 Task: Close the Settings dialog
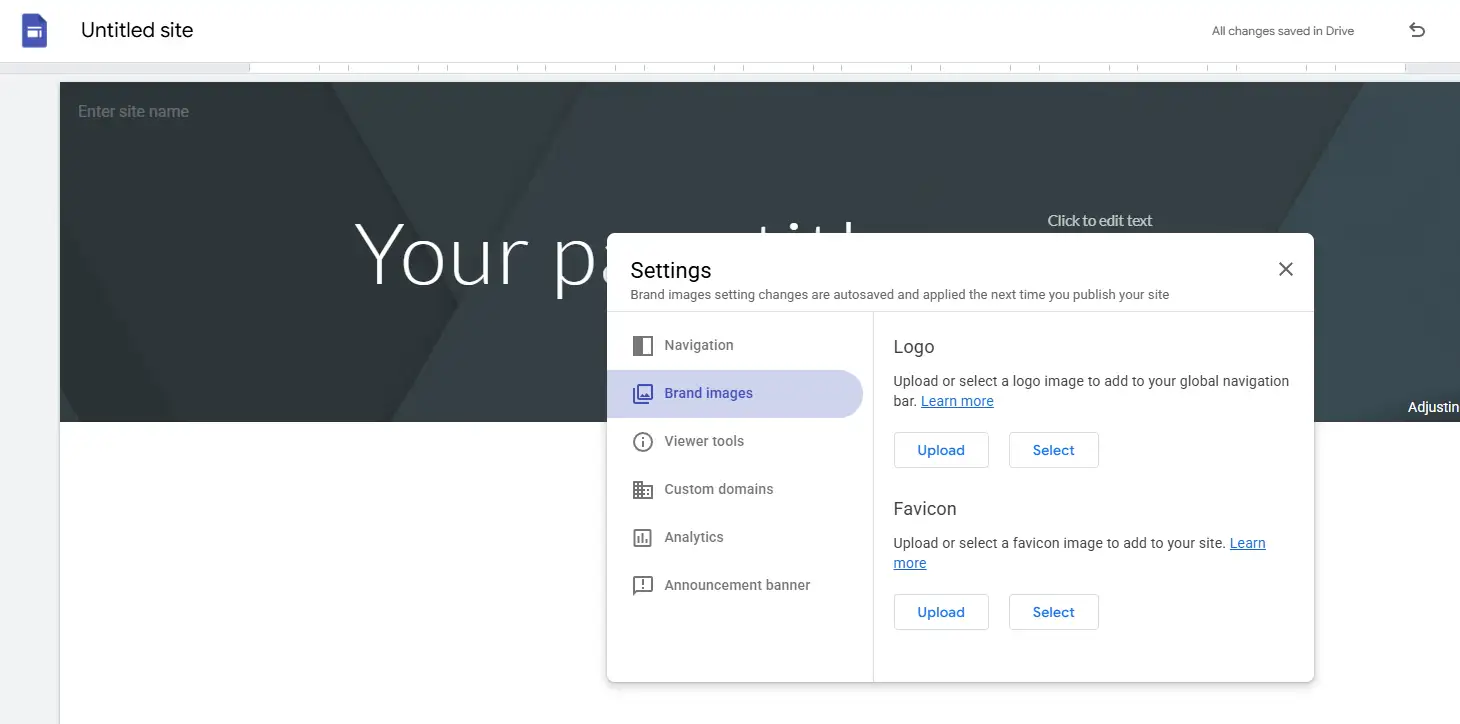click(1285, 269)
